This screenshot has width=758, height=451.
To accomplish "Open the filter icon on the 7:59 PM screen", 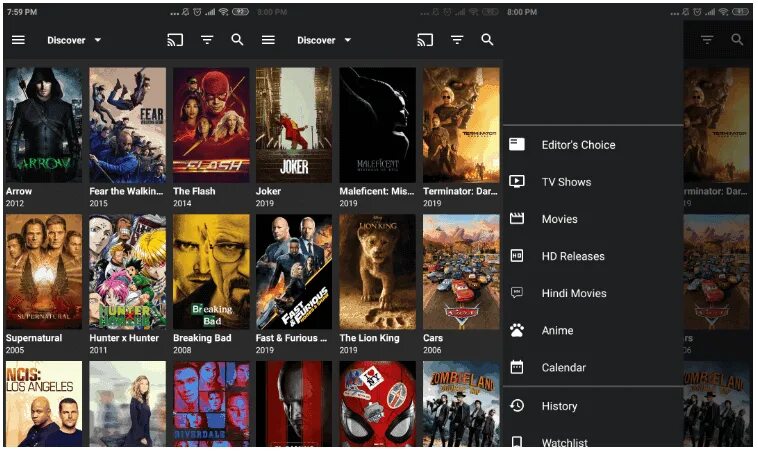I will pyautogui.click(x=207, y=40).
